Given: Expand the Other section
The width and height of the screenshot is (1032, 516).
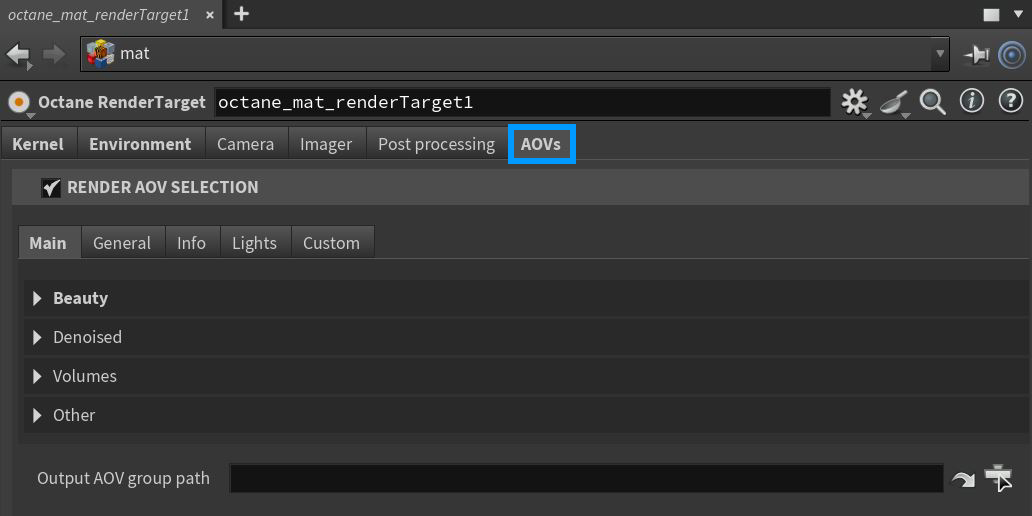Looking at the screenshot, I should point(38,415).
